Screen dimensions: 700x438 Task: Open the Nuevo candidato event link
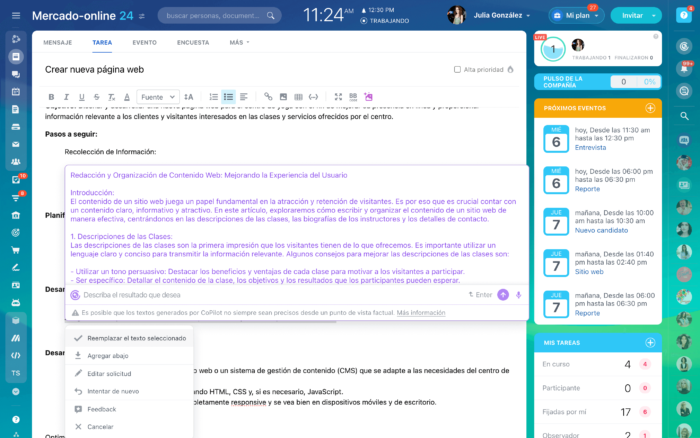coord(601,230)
